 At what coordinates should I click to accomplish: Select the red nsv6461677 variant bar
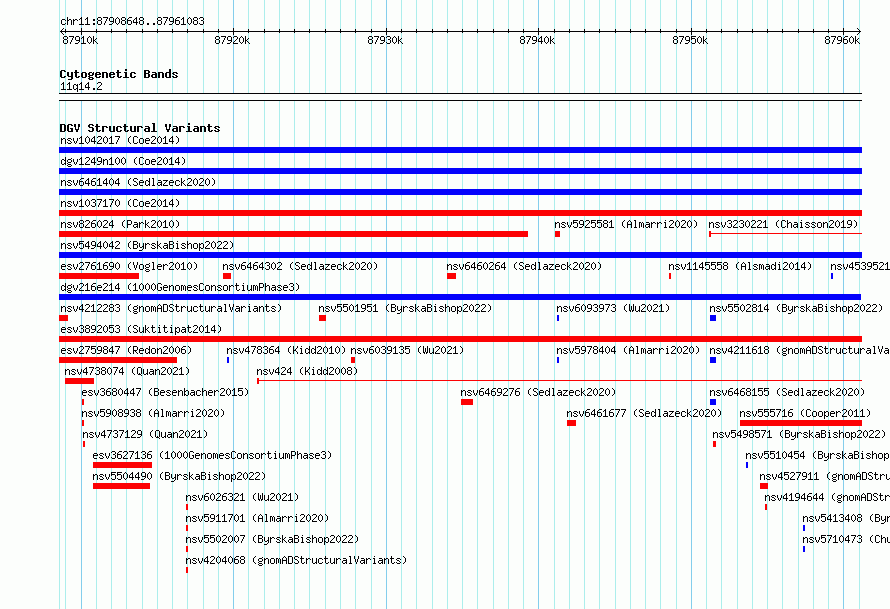coord(572,423)
